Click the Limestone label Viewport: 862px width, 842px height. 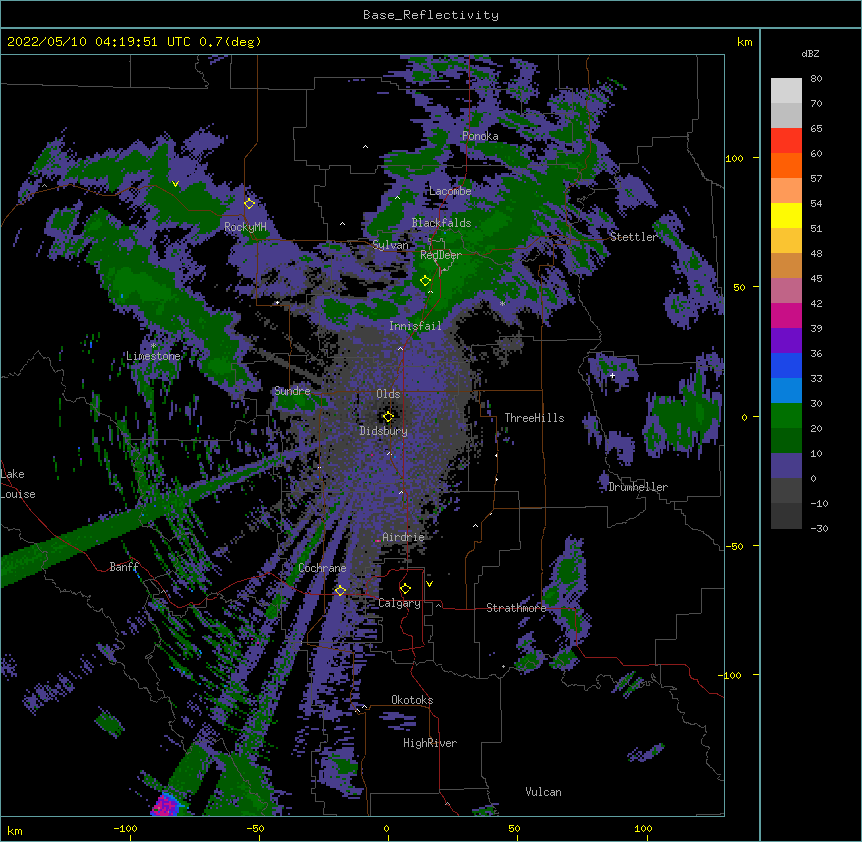tap(153, 356)
